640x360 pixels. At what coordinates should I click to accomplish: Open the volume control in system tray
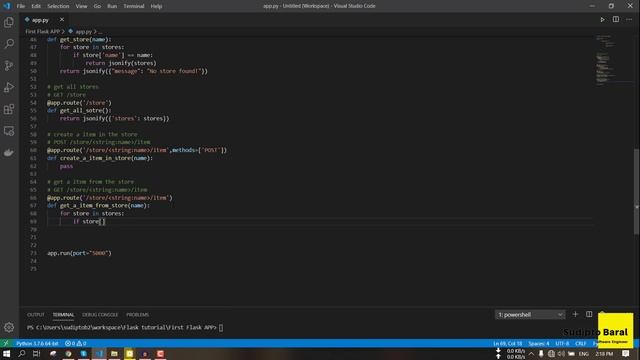pyautogui.click(x=561, y=353)
